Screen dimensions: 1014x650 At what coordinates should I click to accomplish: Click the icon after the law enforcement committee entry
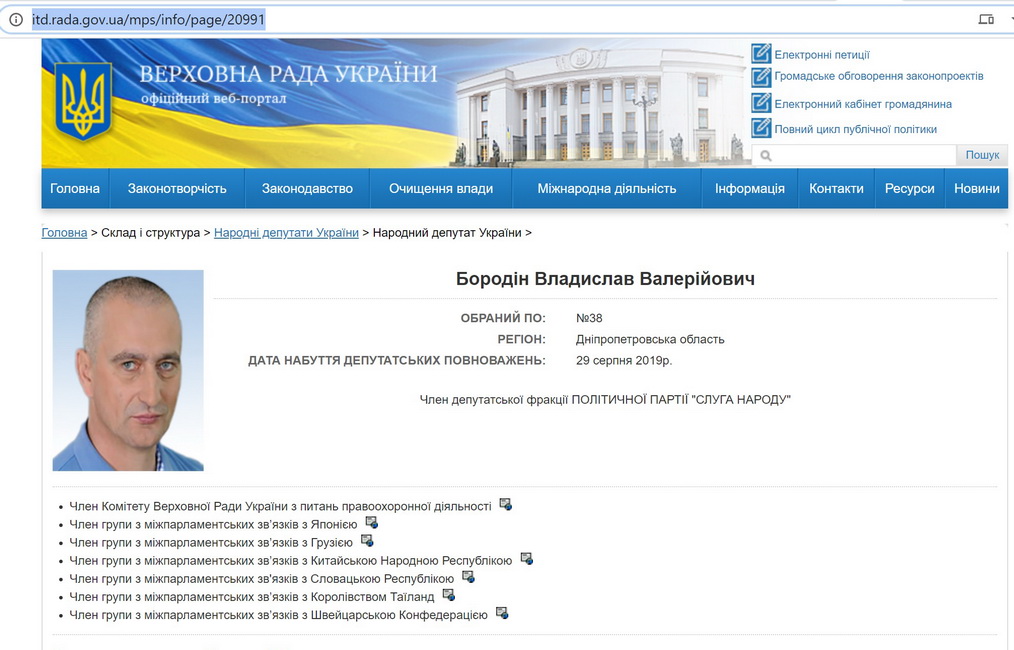coord(505,505)
